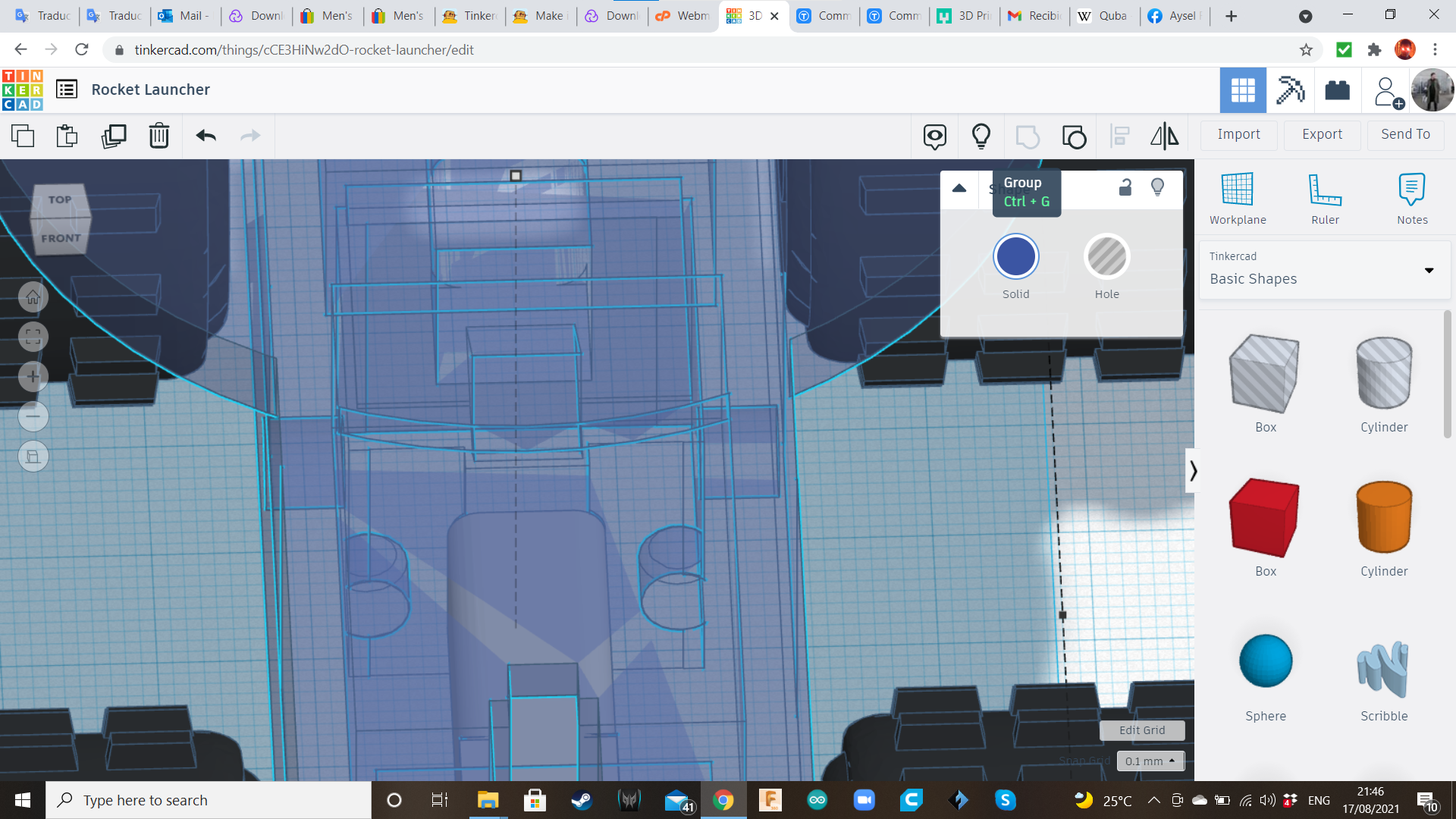The height and width of the screenshot is (819, 1456).
Task: Open the Export menu
Action: coord(1322,134)
